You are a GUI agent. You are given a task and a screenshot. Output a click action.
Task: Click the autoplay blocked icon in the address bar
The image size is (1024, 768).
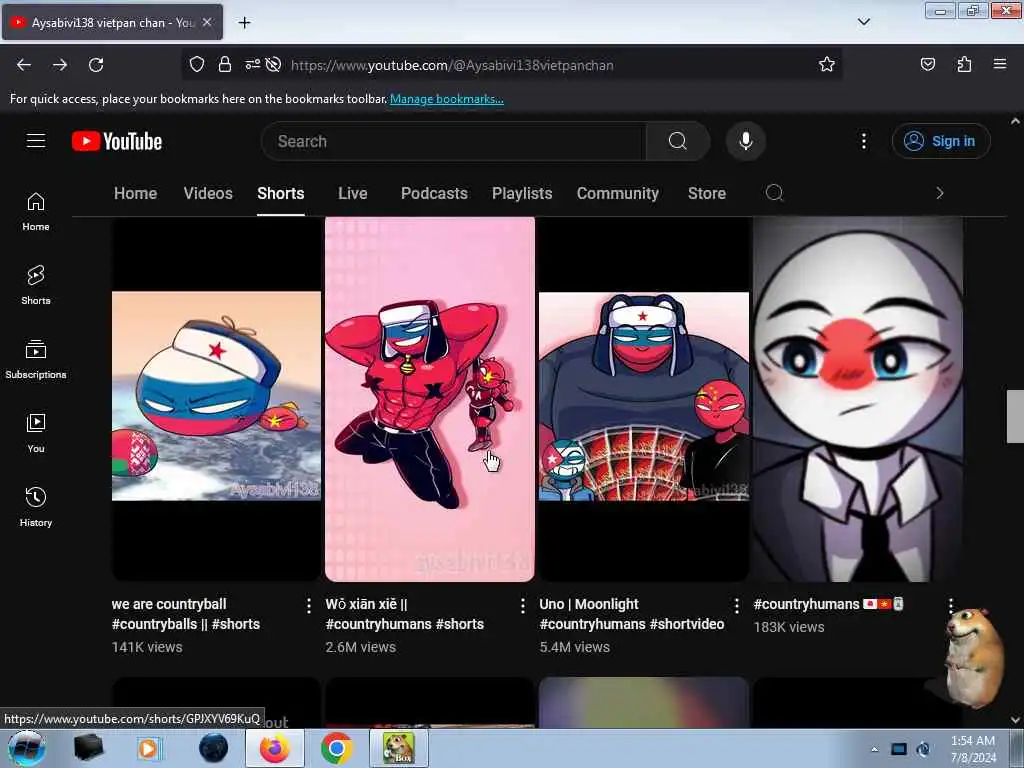[x=274, y=65]
